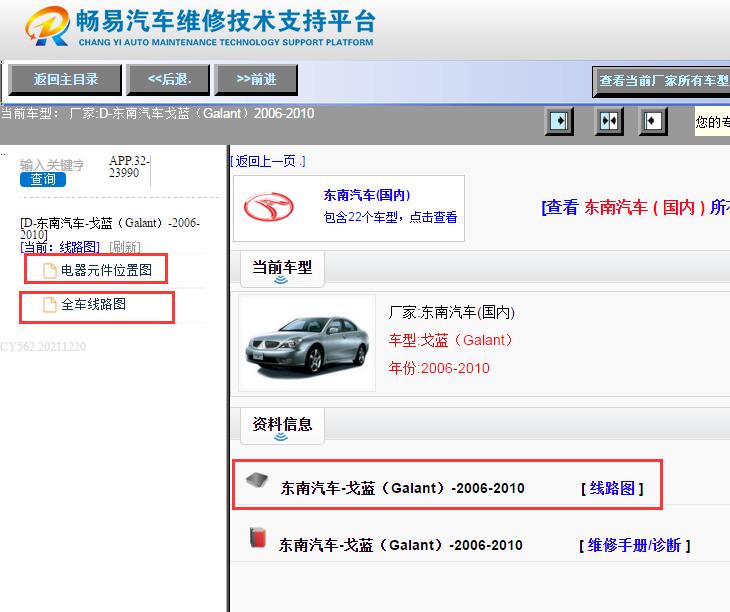Open 东南汽车(国内) manufacturer link
Viewport: 730px width, 612px height.
point(367,195)
